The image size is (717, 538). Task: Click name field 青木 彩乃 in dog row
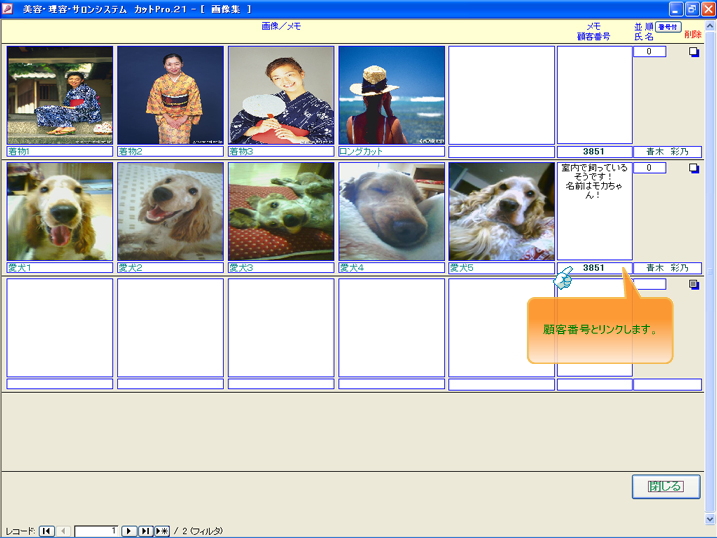click(x=668, y=267)
